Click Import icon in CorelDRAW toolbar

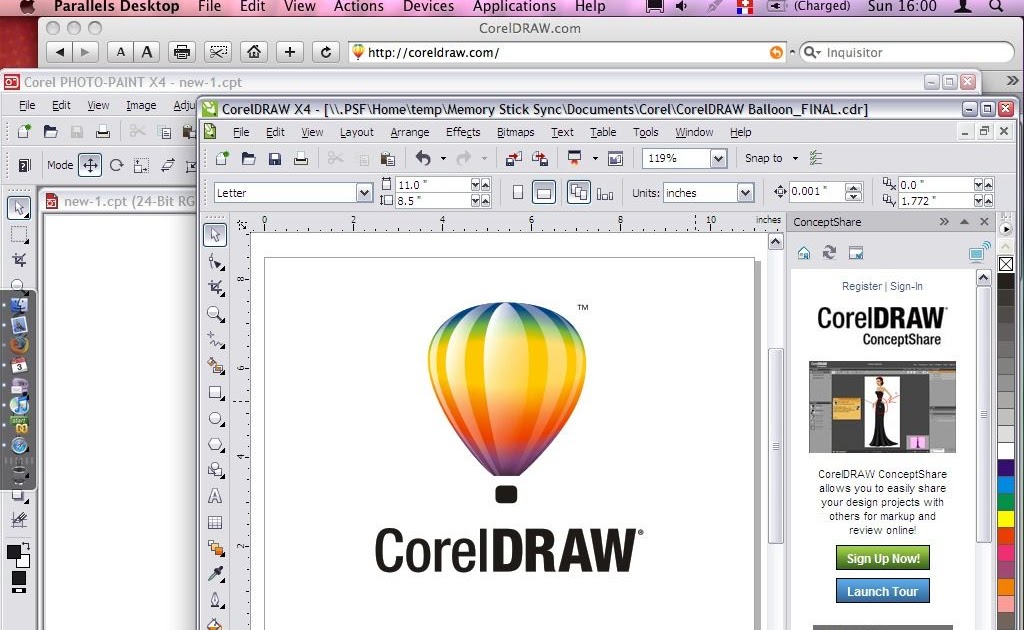click(514, 158)
